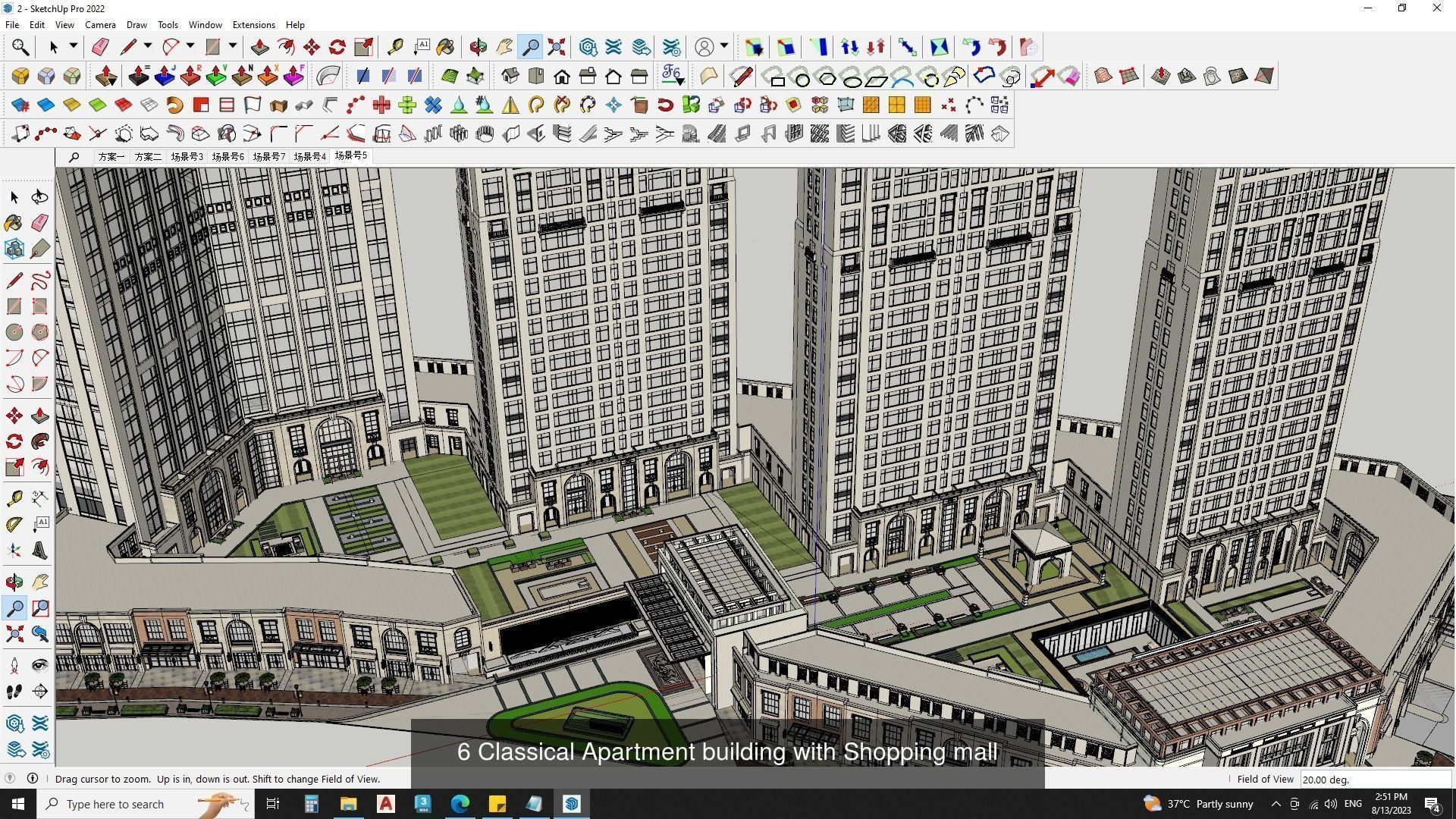Select the Rotate tool in top toolbar
This screenshot has width=1456, height=819.
[337, 47]
